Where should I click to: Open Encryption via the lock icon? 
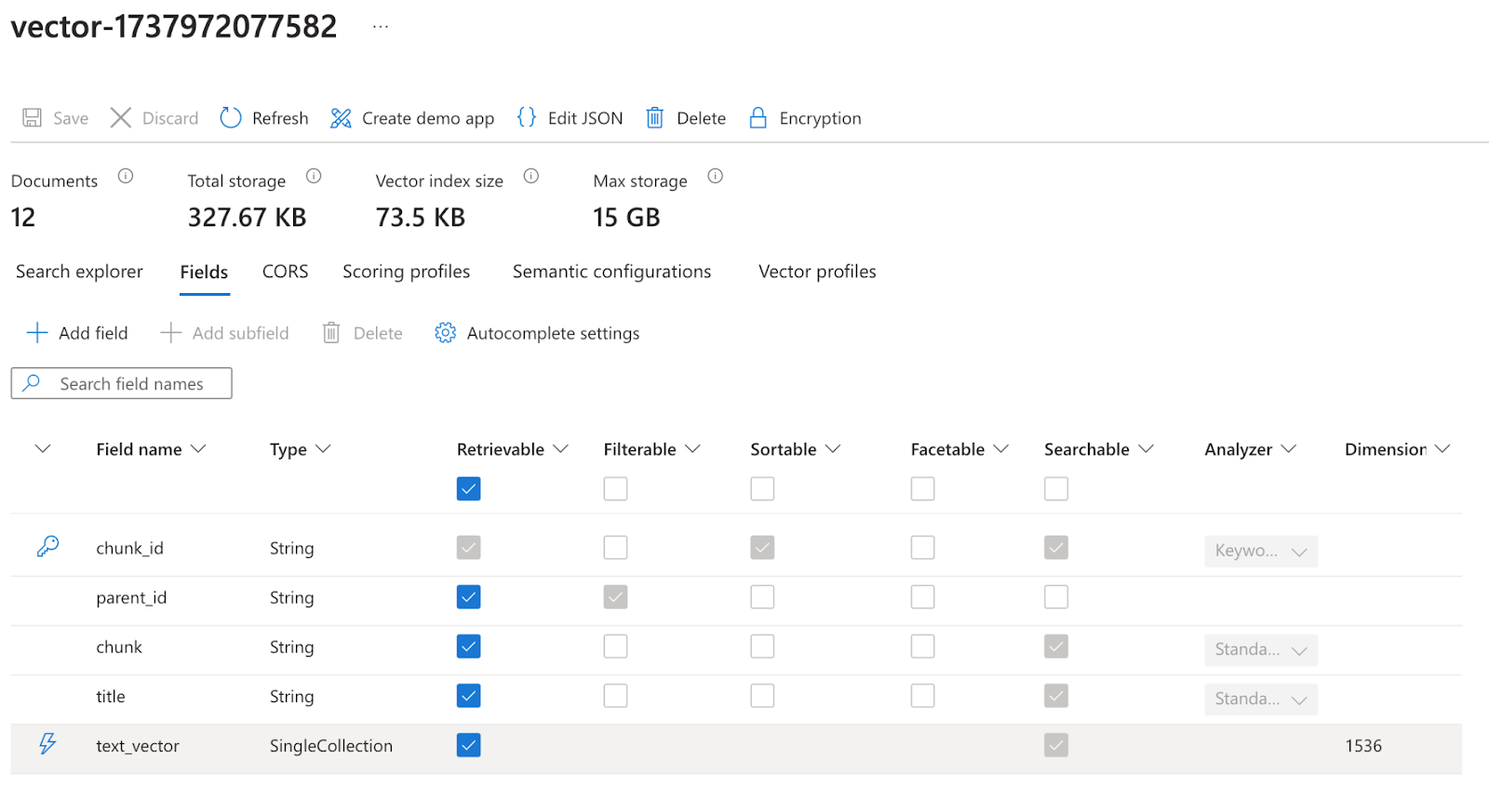pos(758,118)
